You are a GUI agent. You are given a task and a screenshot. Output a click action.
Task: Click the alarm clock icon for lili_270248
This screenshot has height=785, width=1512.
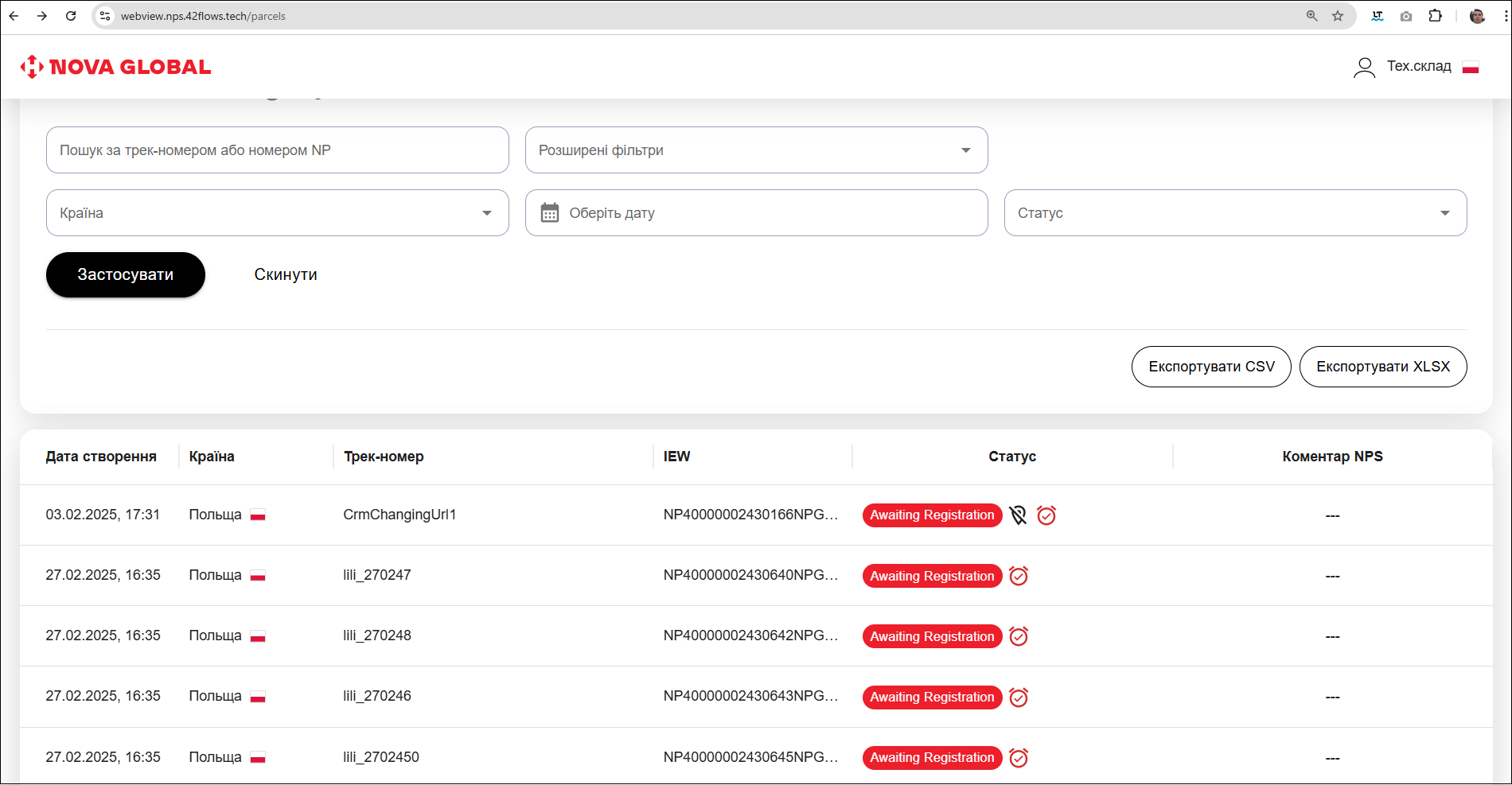click(x=1019, y=636)
